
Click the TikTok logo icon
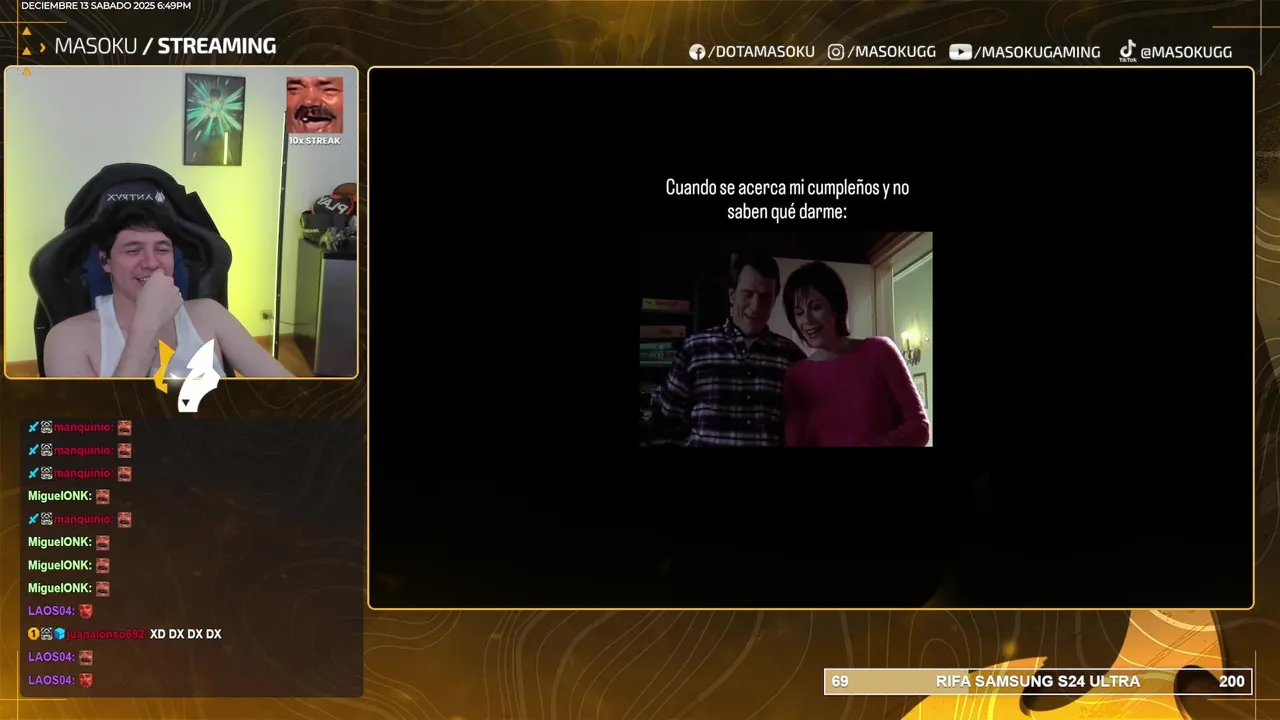[1127, 51]
